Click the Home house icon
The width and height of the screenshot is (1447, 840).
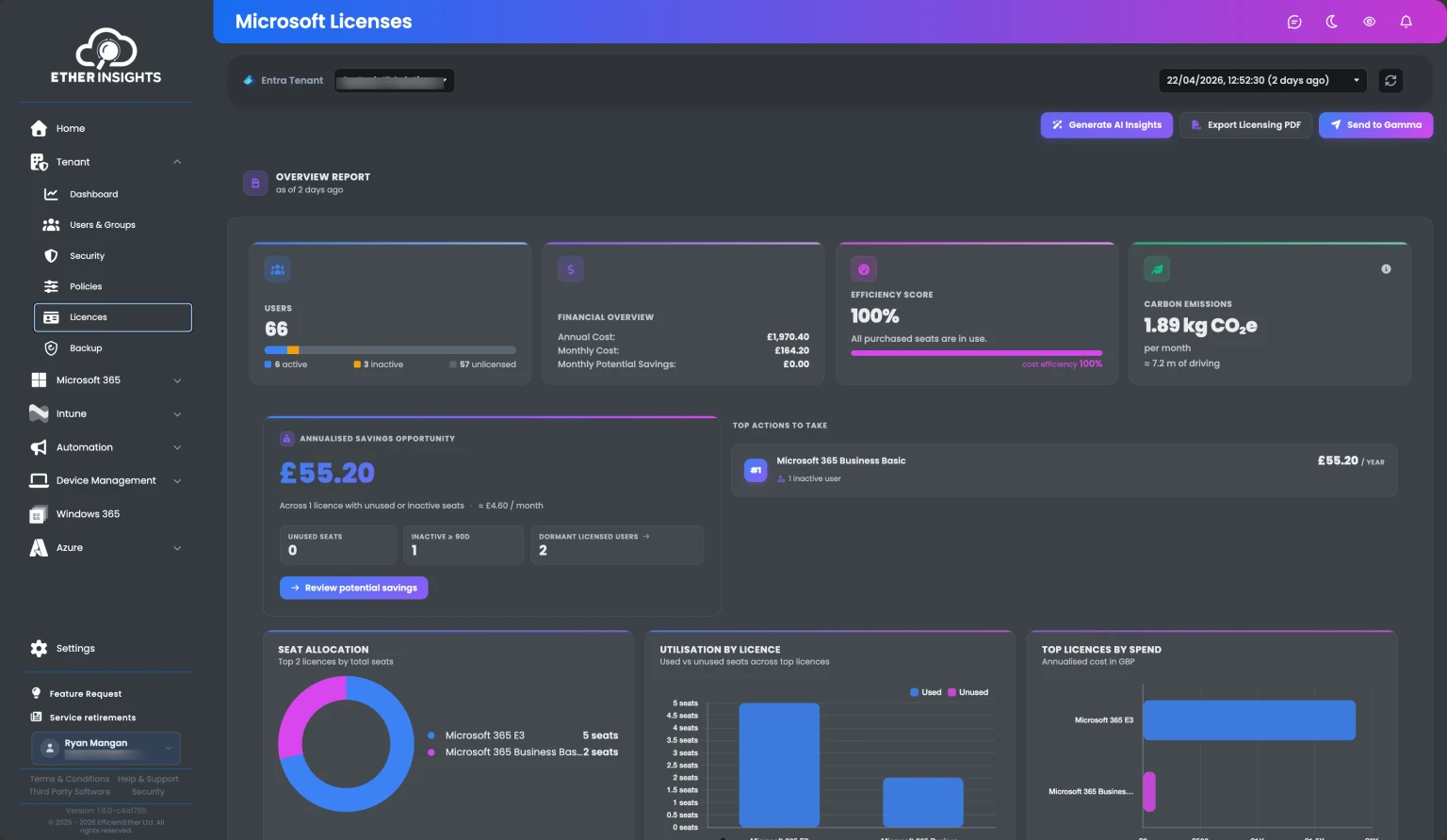click(39, 128)
